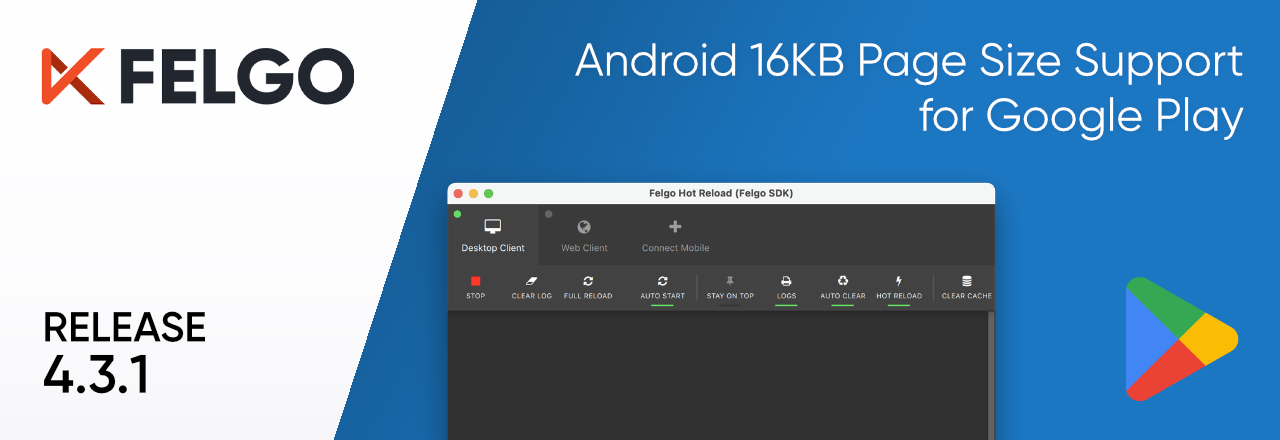
Task: Toggle the Auto Start option
Action: 662,286
